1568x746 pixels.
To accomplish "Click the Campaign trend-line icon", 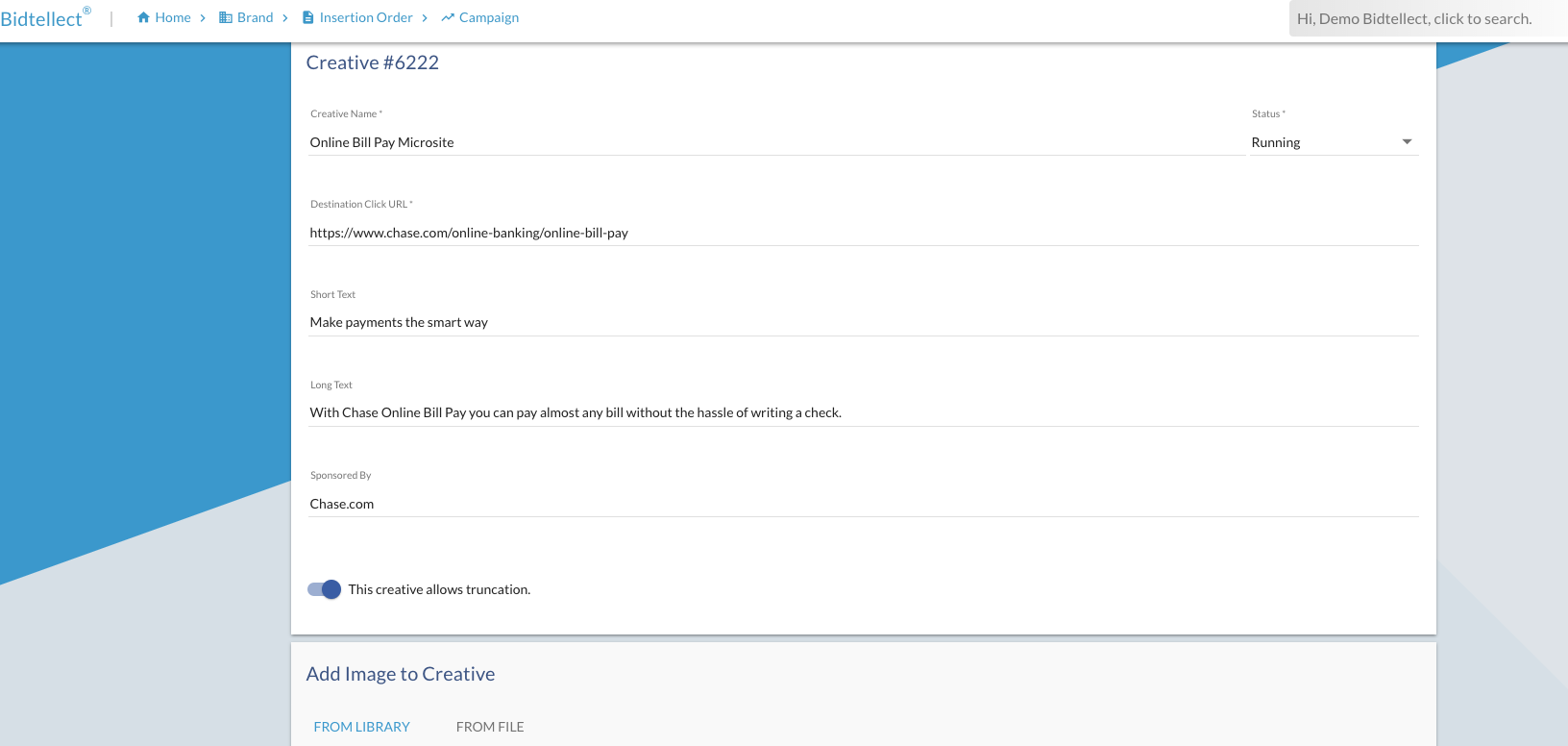I will (448, 17).
